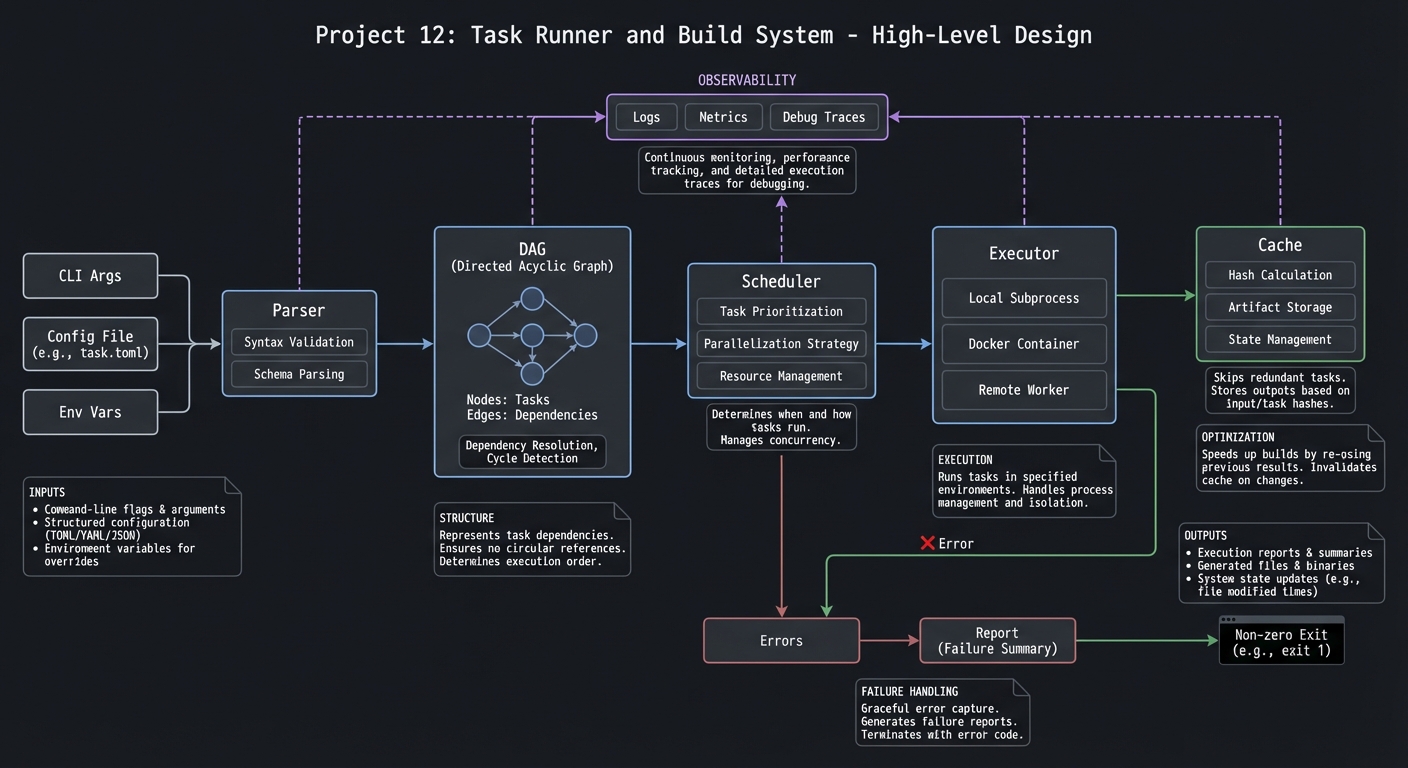Image resolution: width=1408 pixels, height=768 pixels.
Task: Select the topmost circle node in the DAG graph
Action: [532, 298]
